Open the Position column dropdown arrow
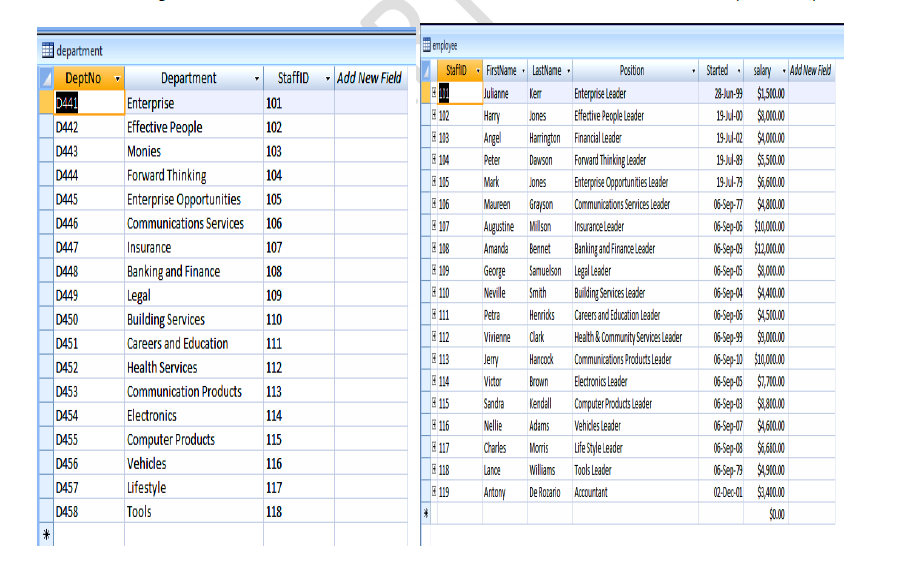The width and height of the screenshot is (897, 564). click(x=694, y=71)
